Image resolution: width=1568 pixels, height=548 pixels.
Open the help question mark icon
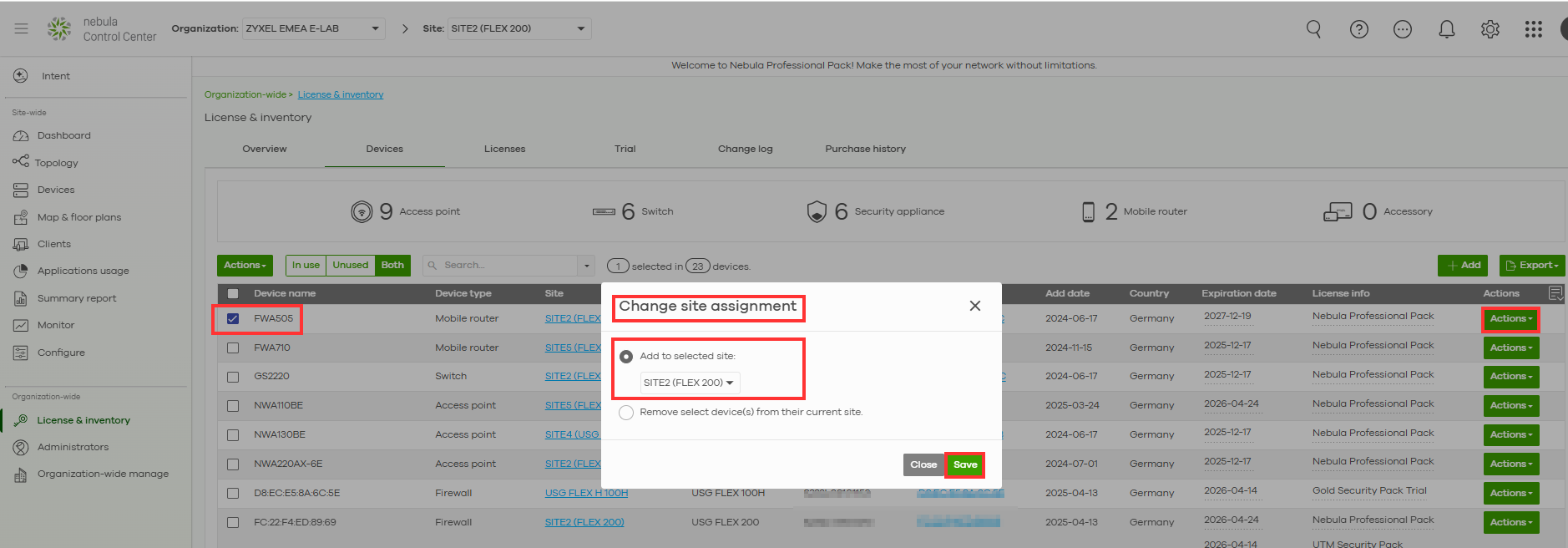coord(1359,29)
